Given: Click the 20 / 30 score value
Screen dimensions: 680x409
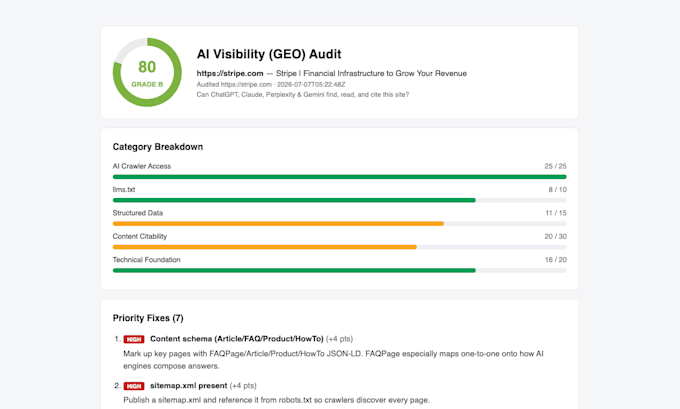Looking at the screenshot, I should click(x=556, y=236).
